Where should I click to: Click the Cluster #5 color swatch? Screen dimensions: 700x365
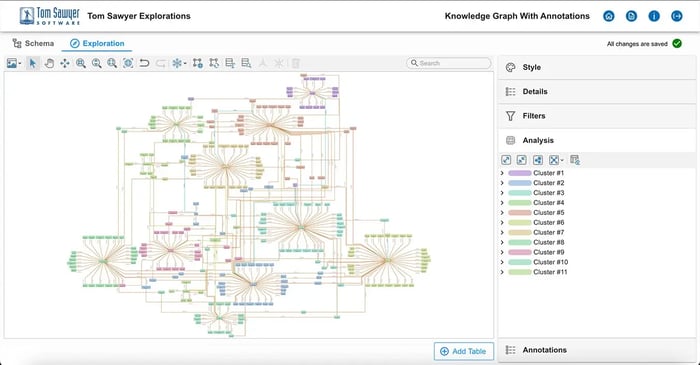tap(520, 213)
